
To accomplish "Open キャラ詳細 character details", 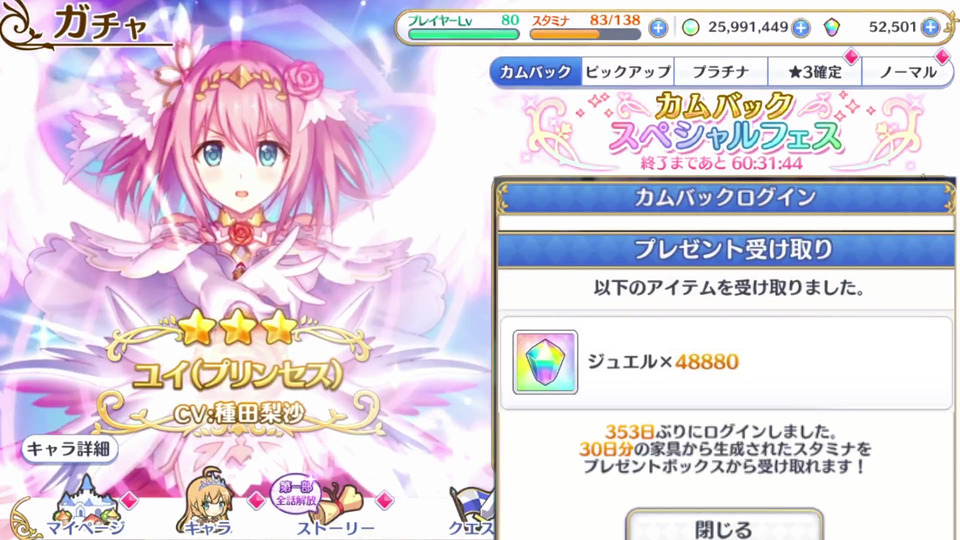I will coord(70,449).
